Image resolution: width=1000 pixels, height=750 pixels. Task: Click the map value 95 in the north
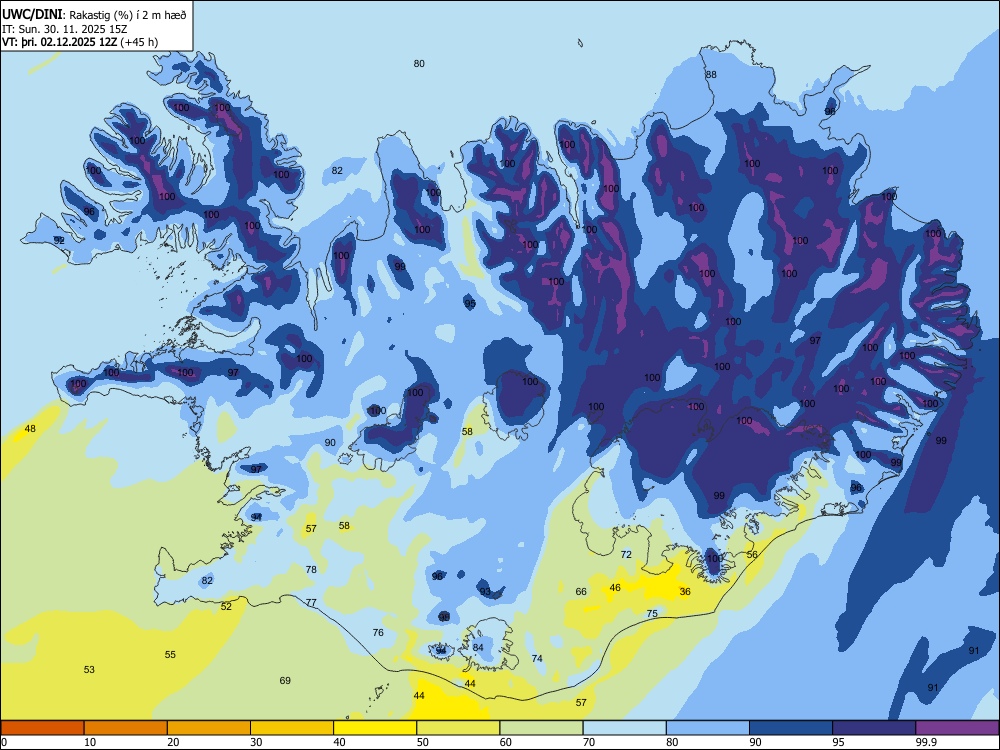pyautogui.click(x=470, y=304)
